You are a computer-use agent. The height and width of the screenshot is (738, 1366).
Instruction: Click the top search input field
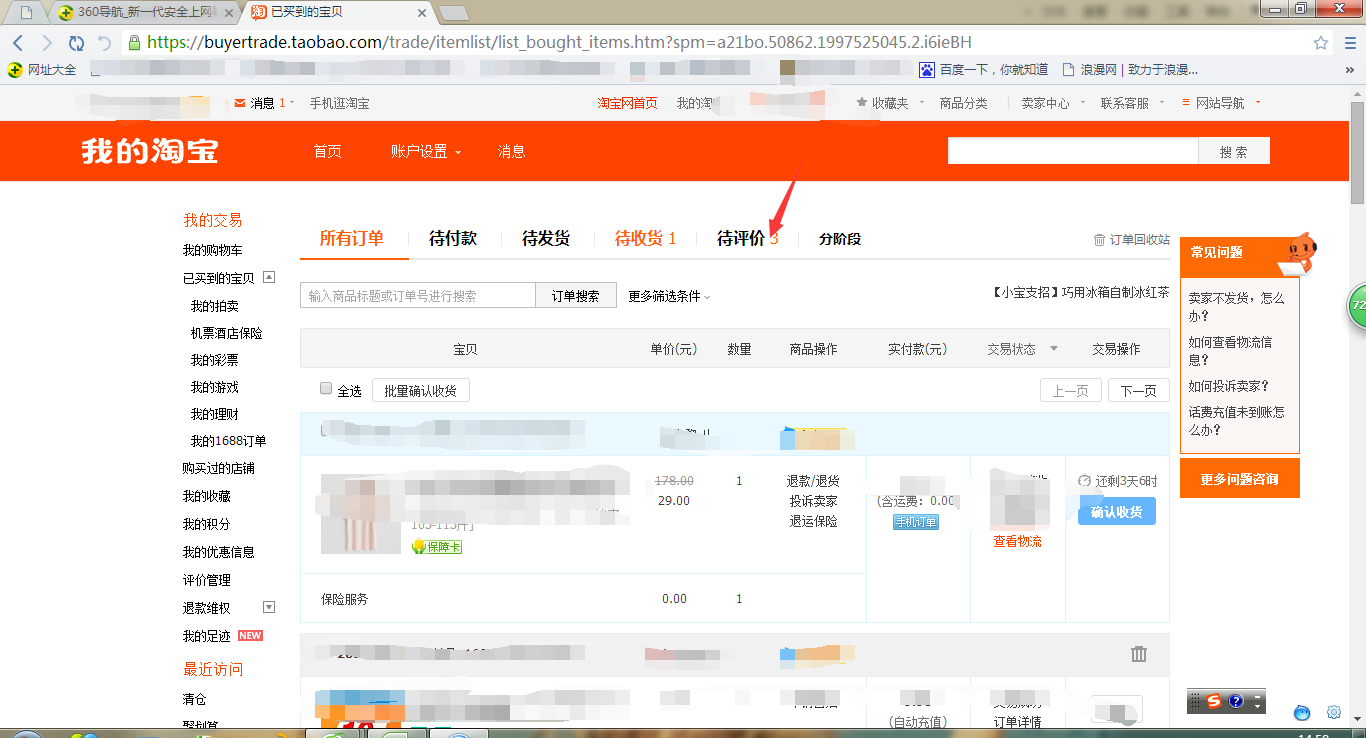1073,151
